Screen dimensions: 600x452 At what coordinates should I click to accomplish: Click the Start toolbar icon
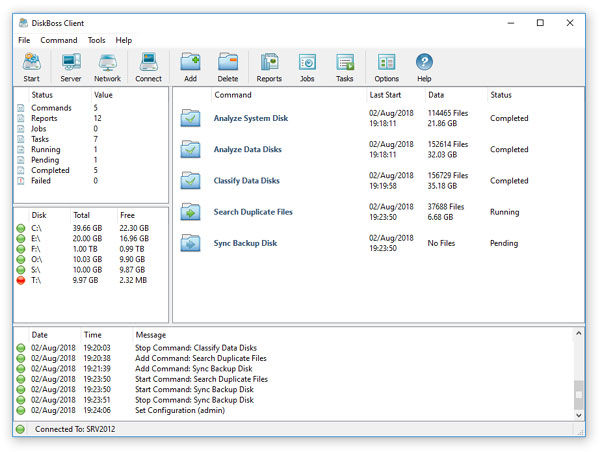(31, 67)
